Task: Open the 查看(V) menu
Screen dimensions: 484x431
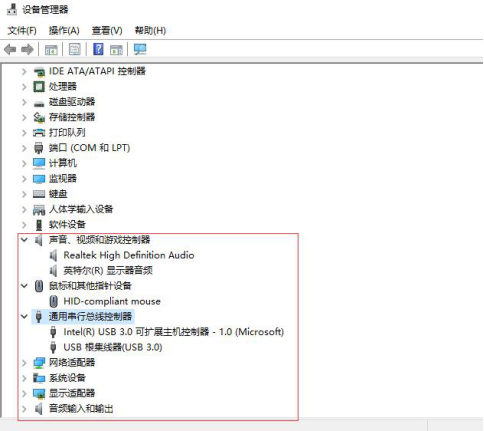Action: [x=107, y=31]
